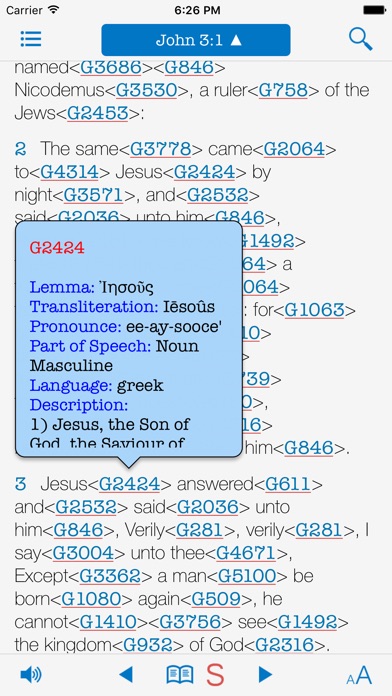Screen dimensions: 392x696
Task: Tap G611 link after answered
Action: (x=288, y=484)
